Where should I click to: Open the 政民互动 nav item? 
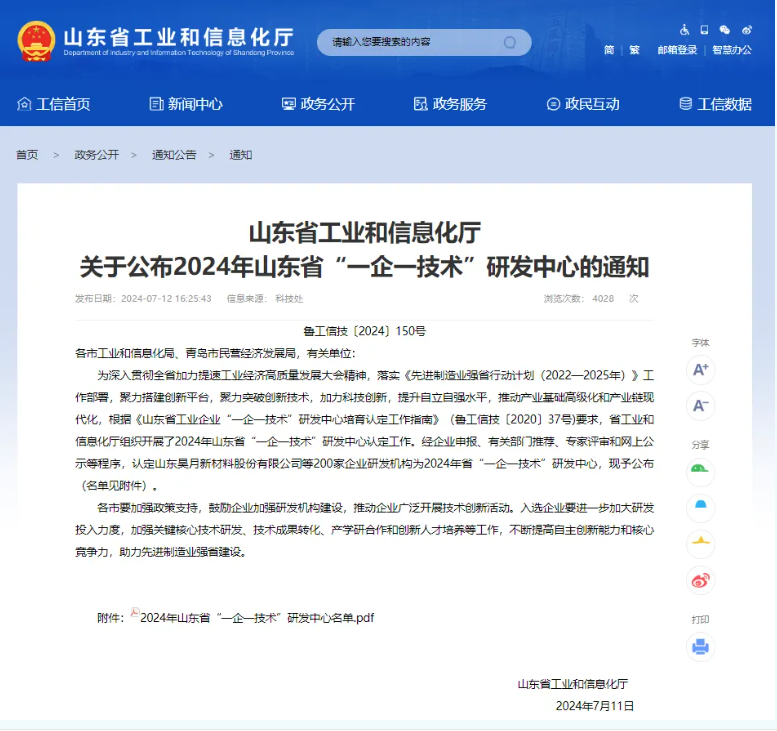[x=583, y=104]
